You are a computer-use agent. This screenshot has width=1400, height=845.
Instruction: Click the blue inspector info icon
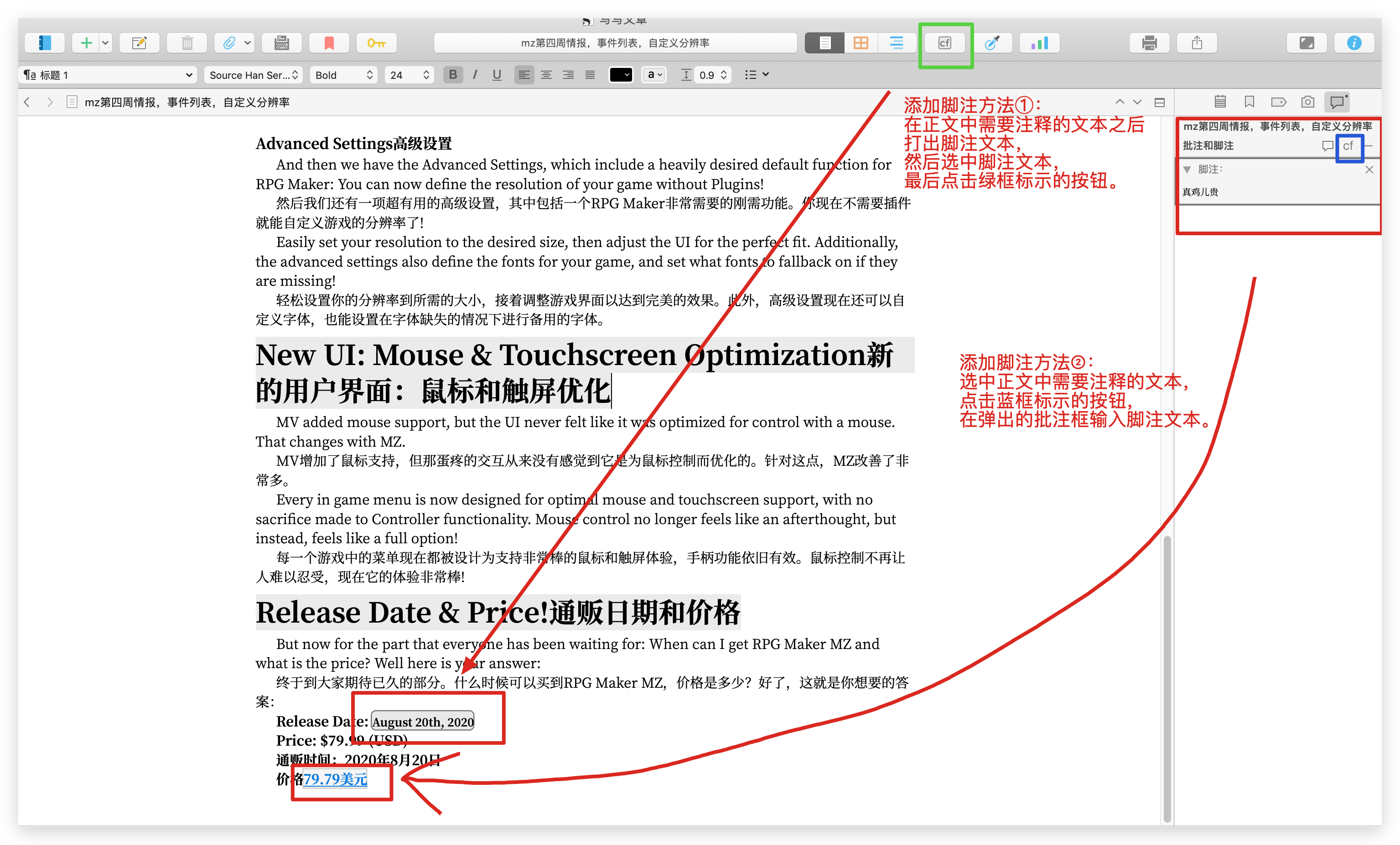click(x=1354, y=42)
